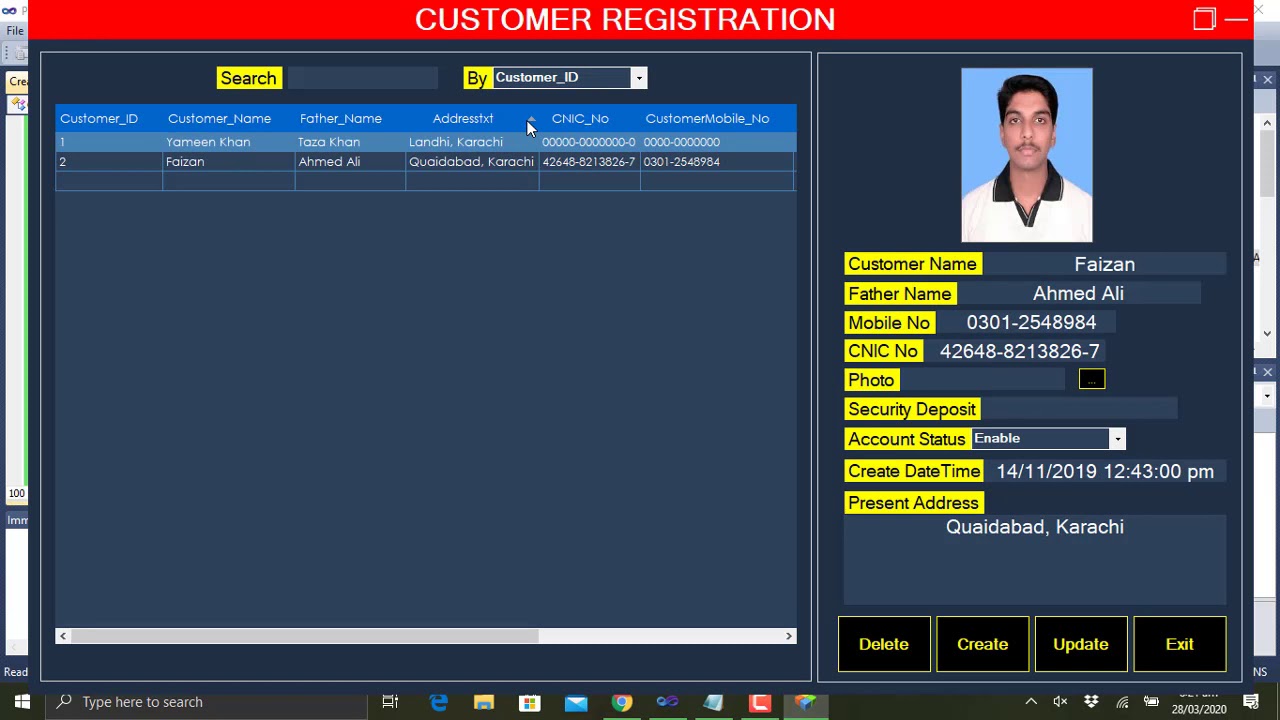Open the network tray icon
The image size is (1280, 720).
pos(1122,702)
